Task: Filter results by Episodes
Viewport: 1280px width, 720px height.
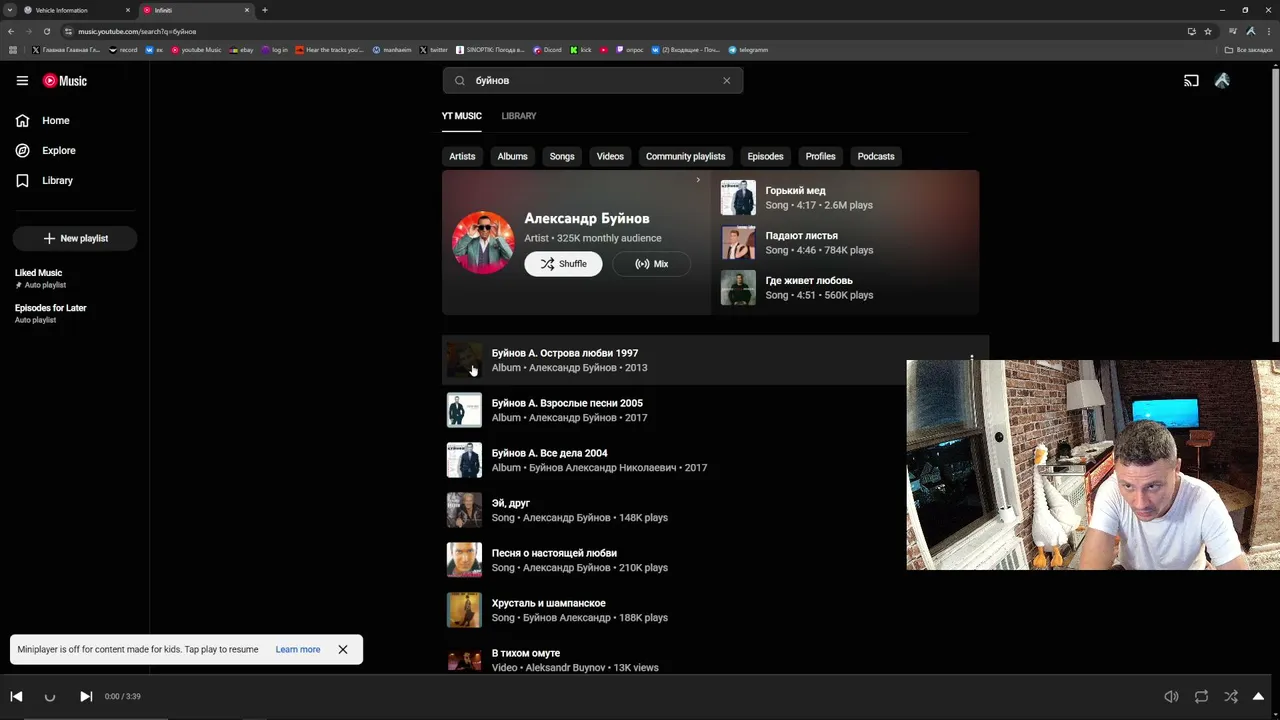Action: pyautogui.click(x=765, y=156)
